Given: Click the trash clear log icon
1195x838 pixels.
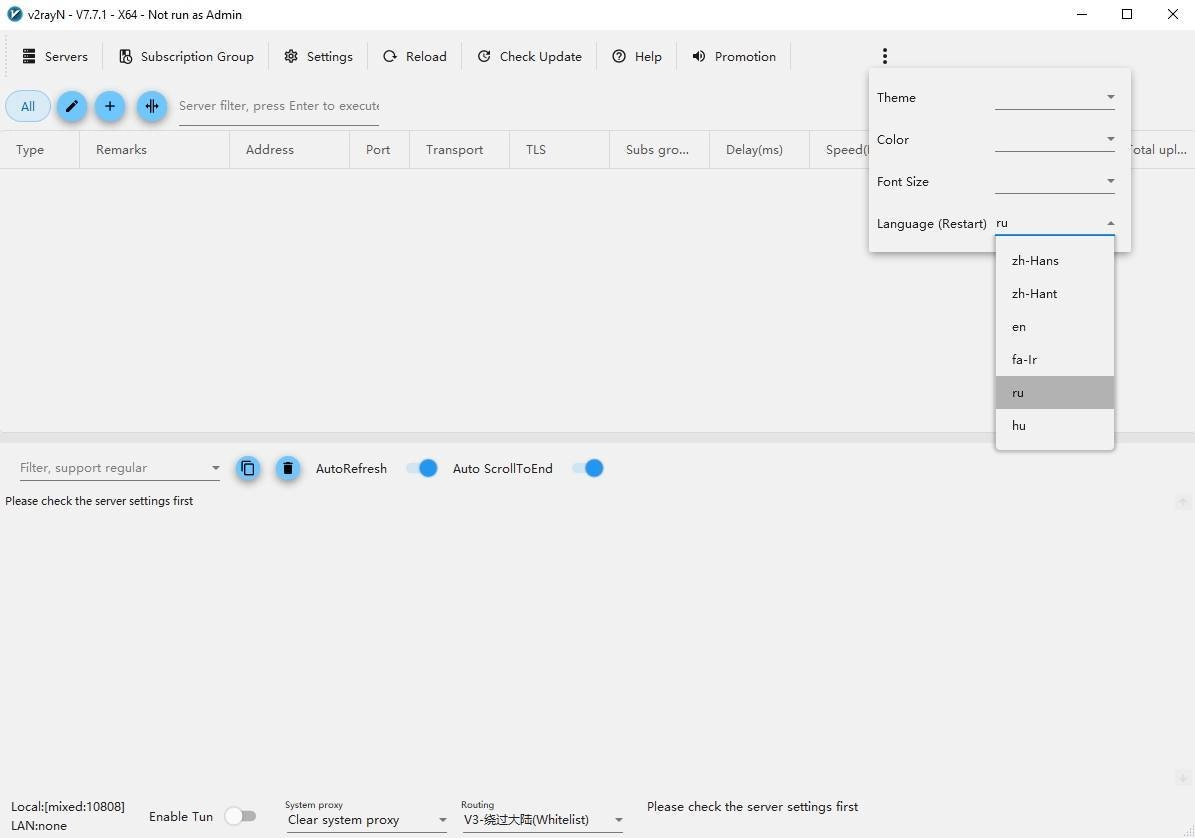Looking at the screenshot, I should pyautogui.click(x=287, y=468).
